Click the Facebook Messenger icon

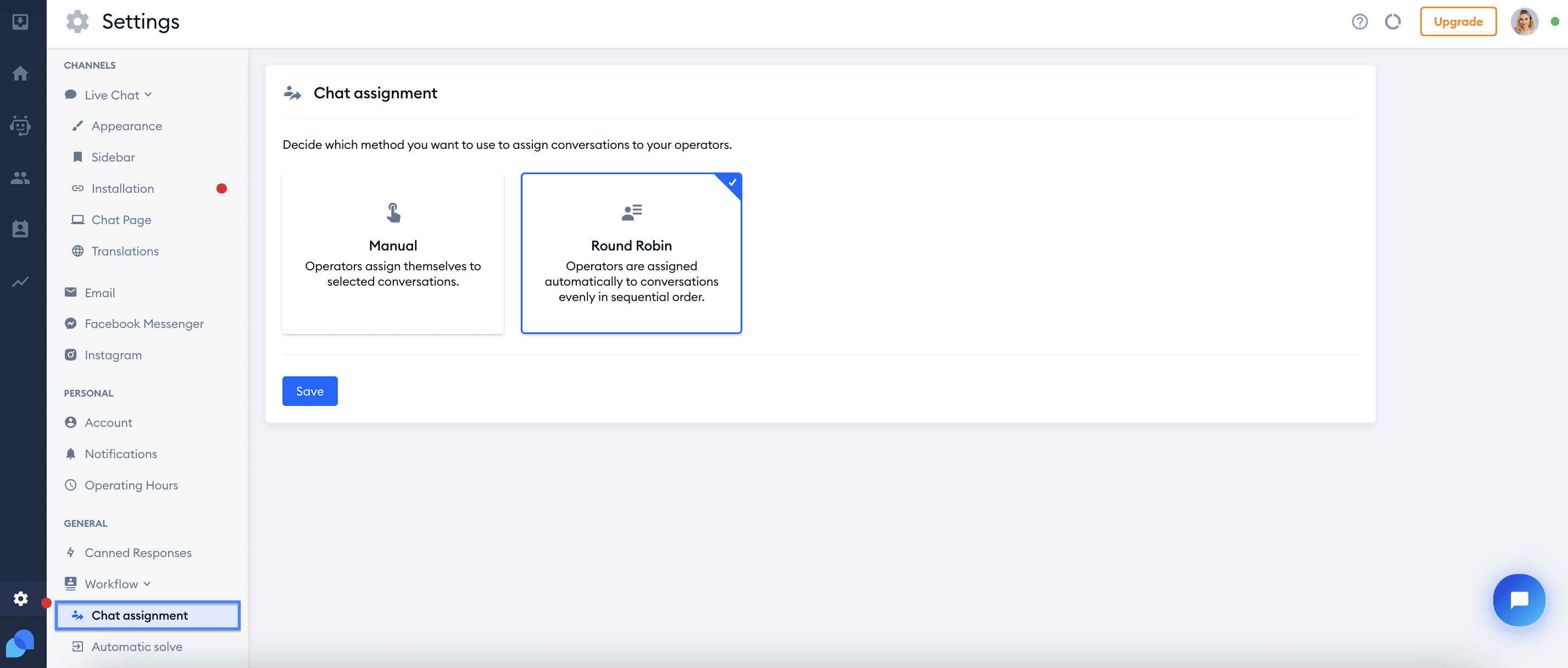click(71, 324)
